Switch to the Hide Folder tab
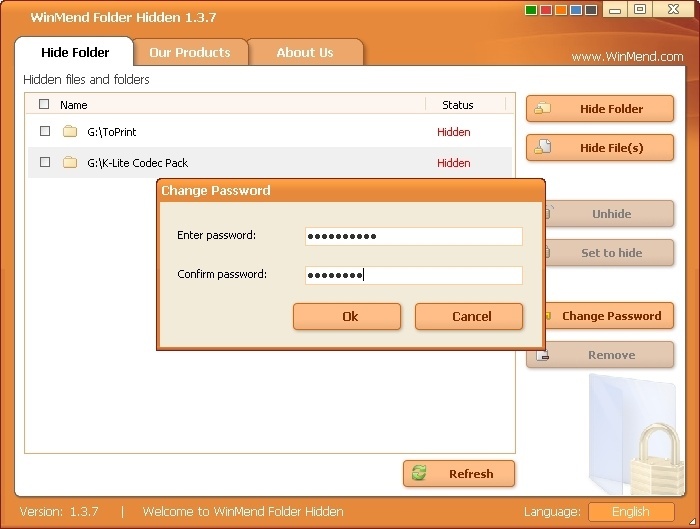 (75, 52)
